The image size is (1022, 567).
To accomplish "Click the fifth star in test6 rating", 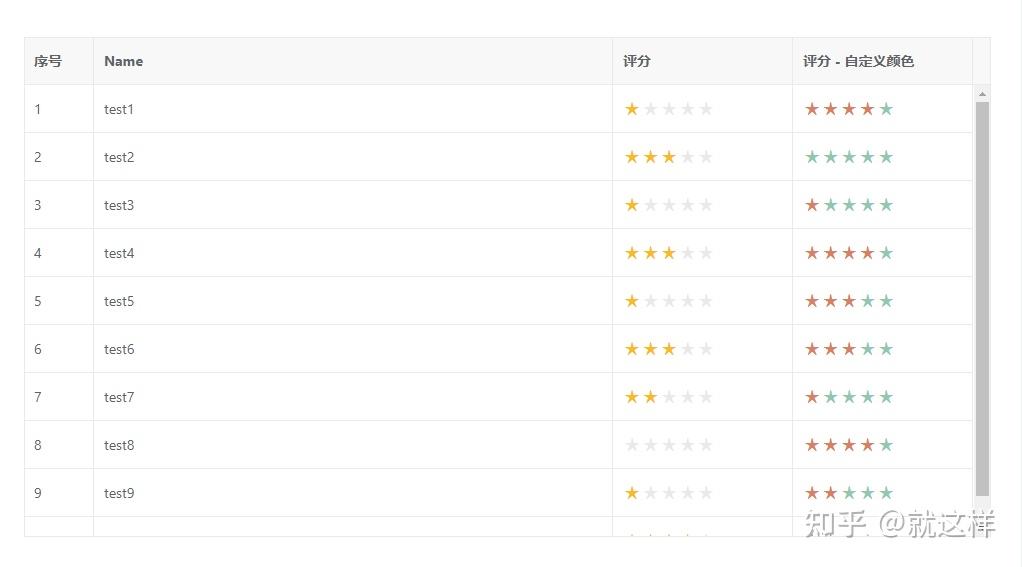I will (706, 349).
